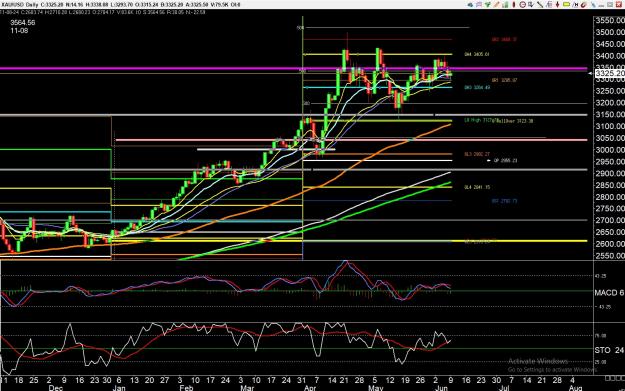Click the green arrow icon in the toolbar
The height and width of the screenshot is (391, 625).
click(487, 4)
